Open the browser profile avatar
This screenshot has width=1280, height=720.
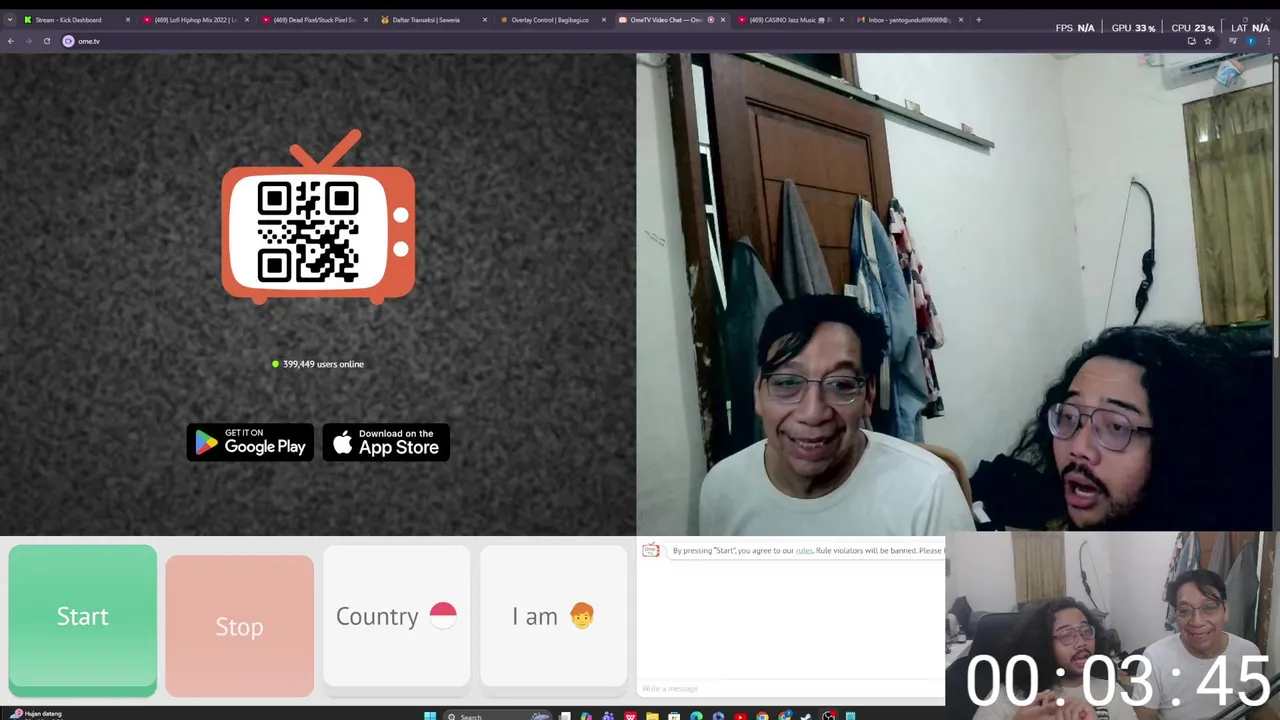click(x=1250, y=41)
